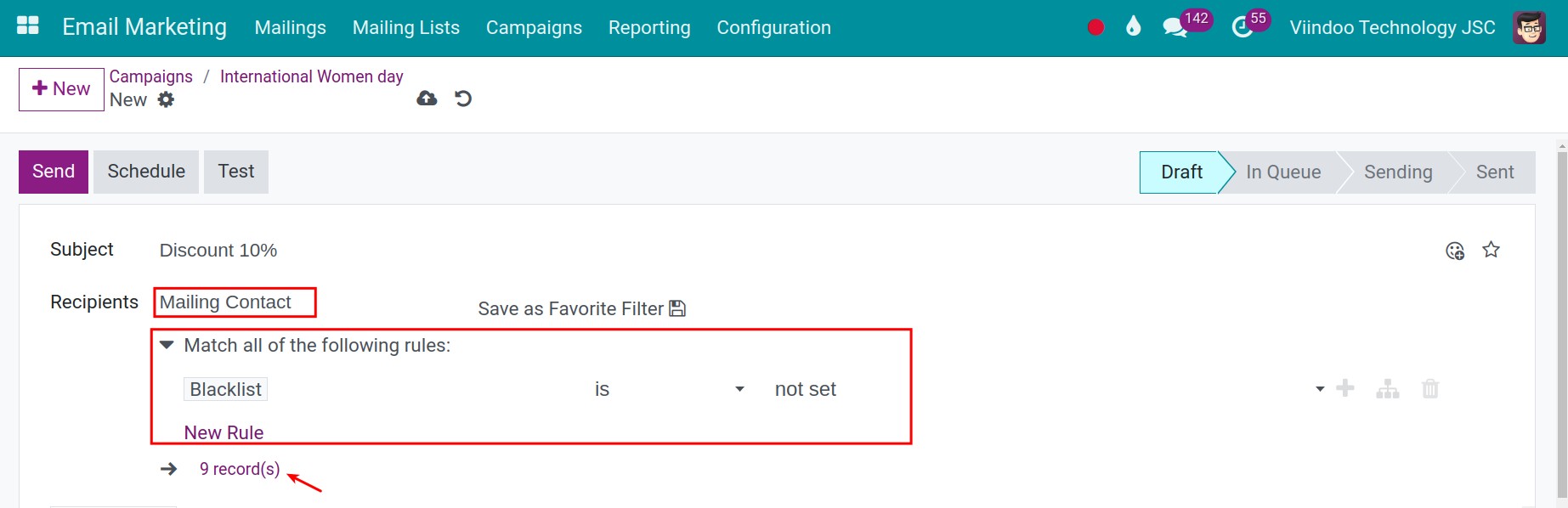The width and height of the screenshot is (1568, 508).
Task: Open the gear settings next to New breadcrumb
Action: pyautogui.click(x=167, y=100)
